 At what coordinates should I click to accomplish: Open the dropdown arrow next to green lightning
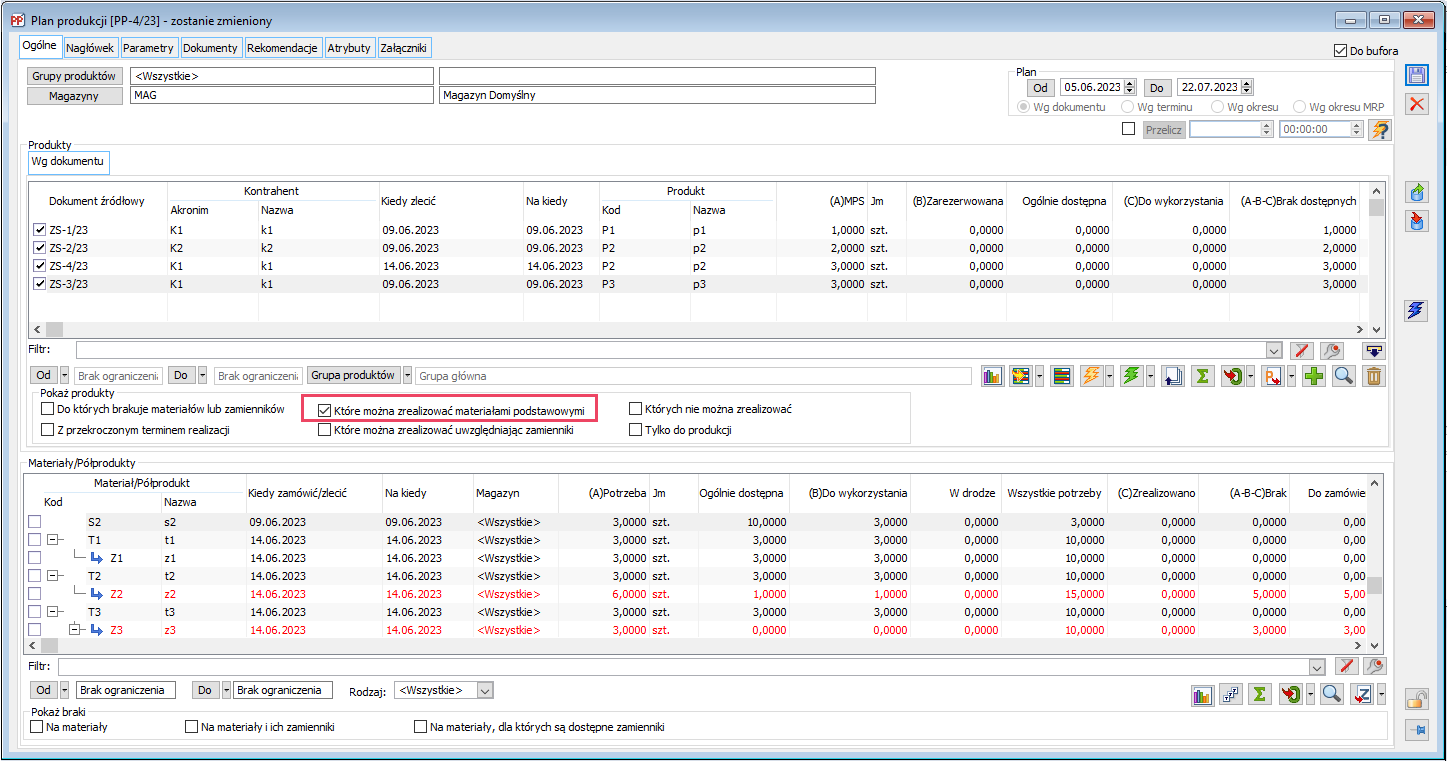pyautogui.click(x=1150, y=376)
